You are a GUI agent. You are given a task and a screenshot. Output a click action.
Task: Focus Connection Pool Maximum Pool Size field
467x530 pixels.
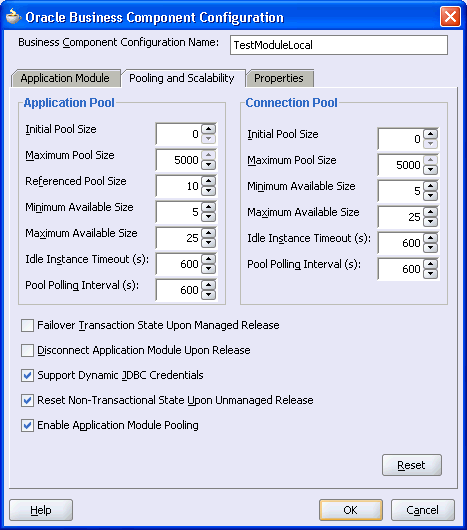[401, 165]
